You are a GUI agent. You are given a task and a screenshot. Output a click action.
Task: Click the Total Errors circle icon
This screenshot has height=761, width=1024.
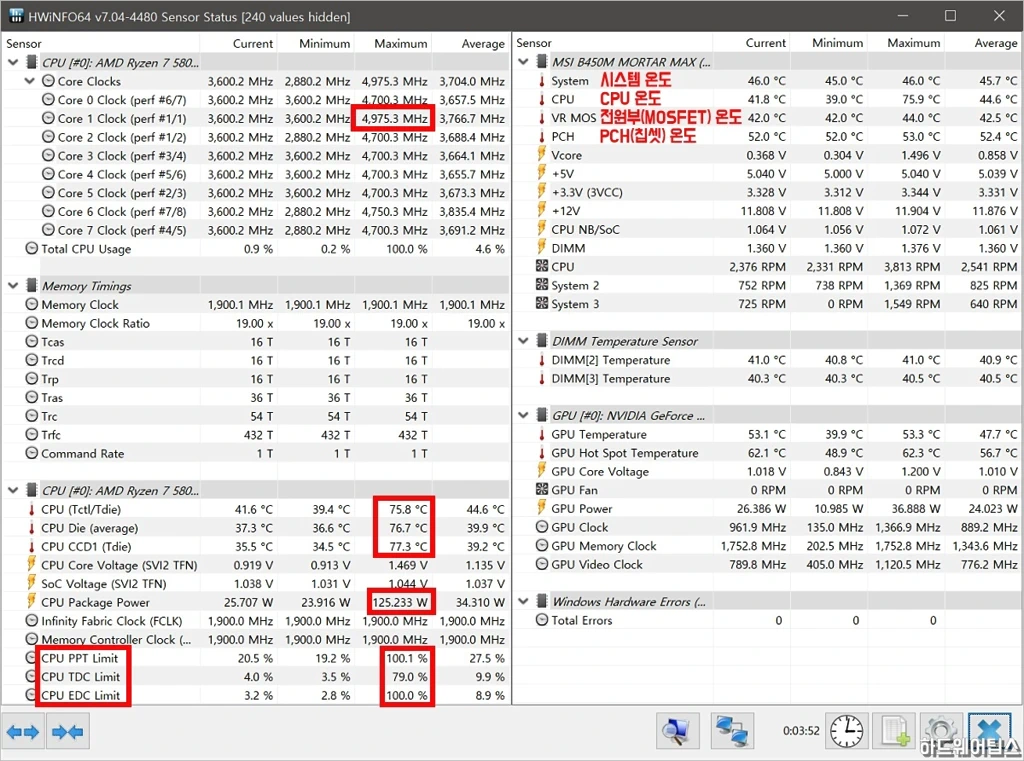pyautogui.click(x=541, y=620)
